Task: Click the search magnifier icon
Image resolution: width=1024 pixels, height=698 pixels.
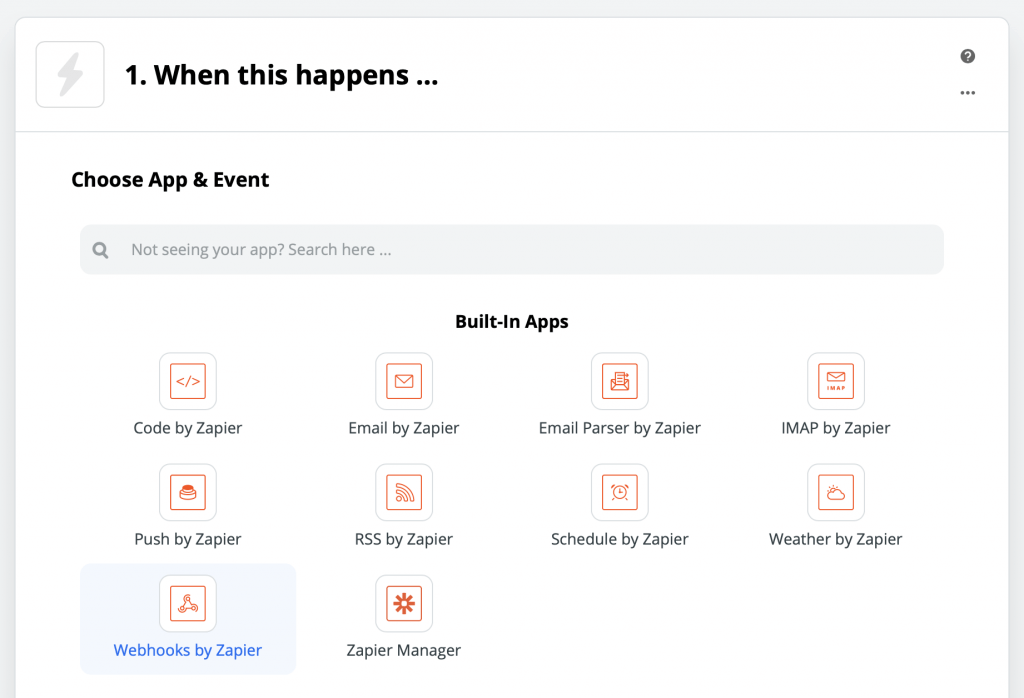Action: click(x=101, y=250)
